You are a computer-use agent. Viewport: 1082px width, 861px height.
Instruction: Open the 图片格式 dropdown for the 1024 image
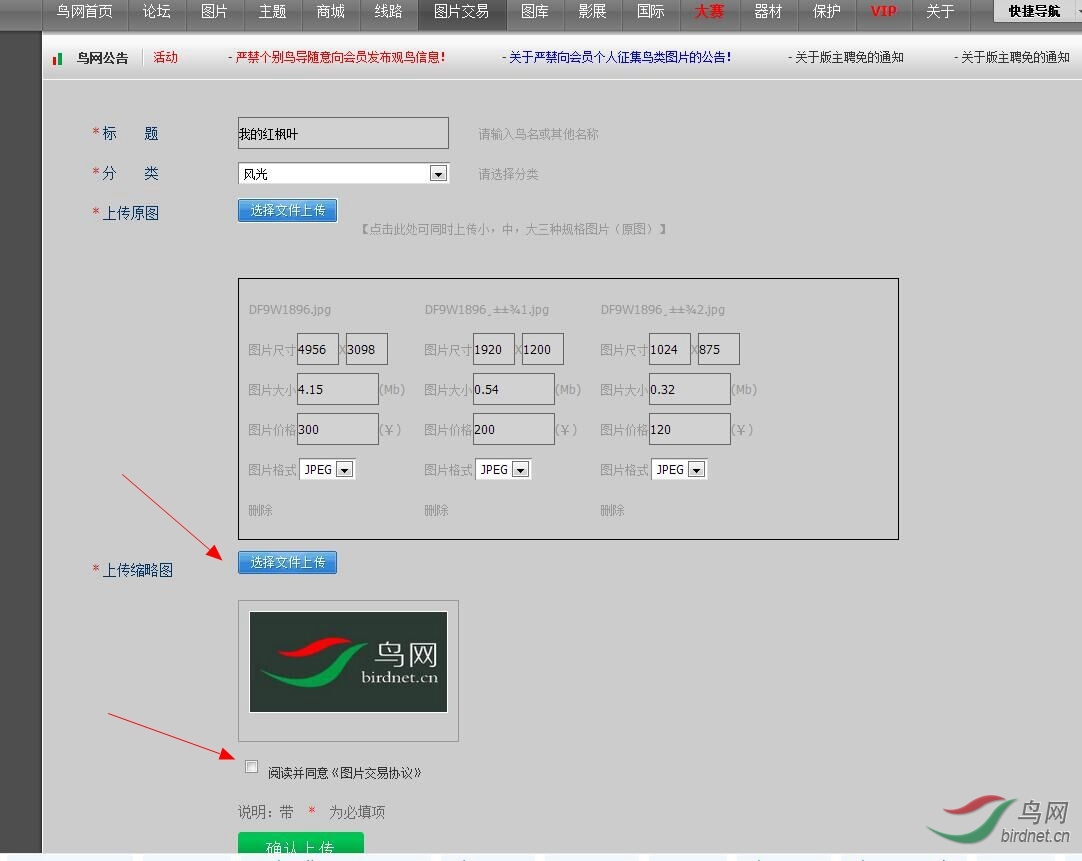click(x=696, y=470)
